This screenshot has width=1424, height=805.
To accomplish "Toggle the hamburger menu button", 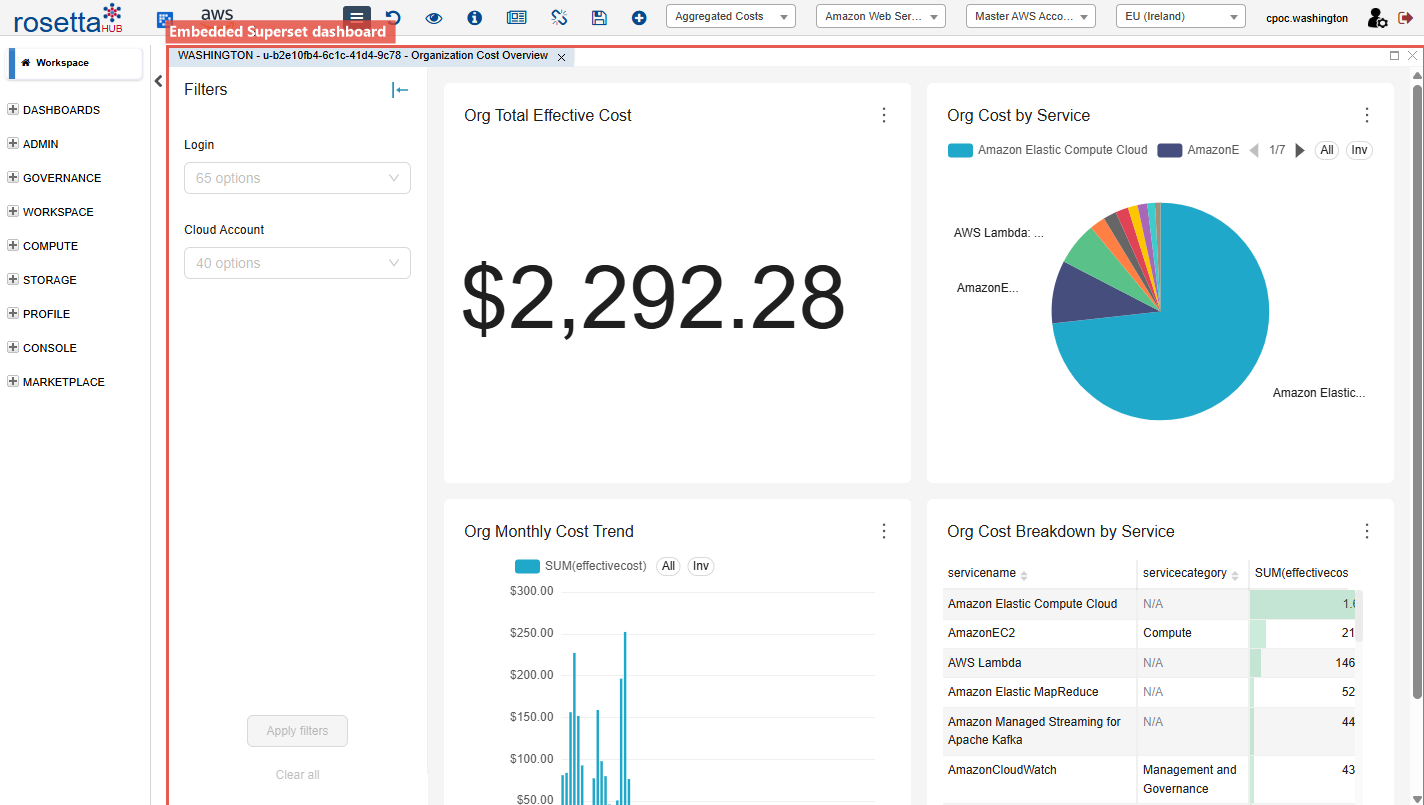I will (x=356, y=17).
